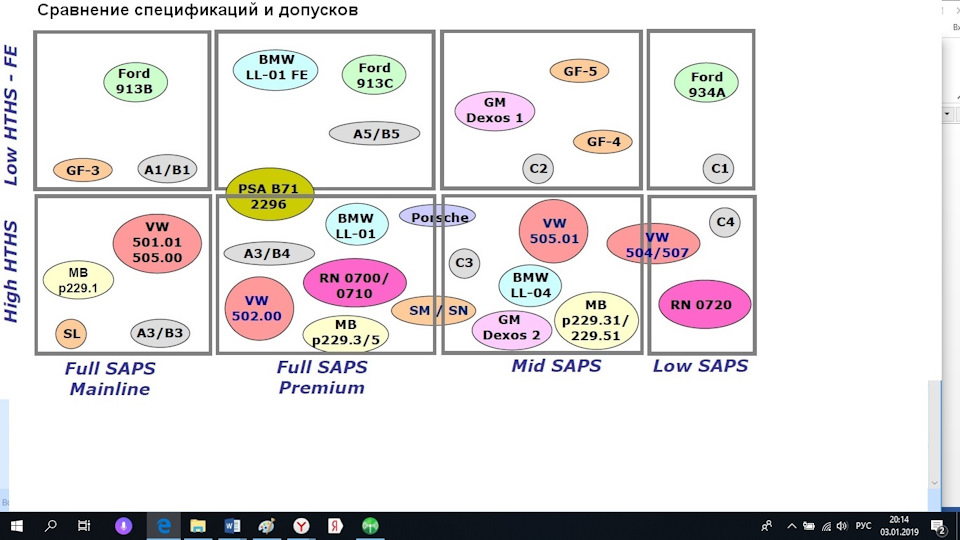Open Task View on the taskbar
The height and width of the screenshot is (540, 960).
tap(85, 525)
